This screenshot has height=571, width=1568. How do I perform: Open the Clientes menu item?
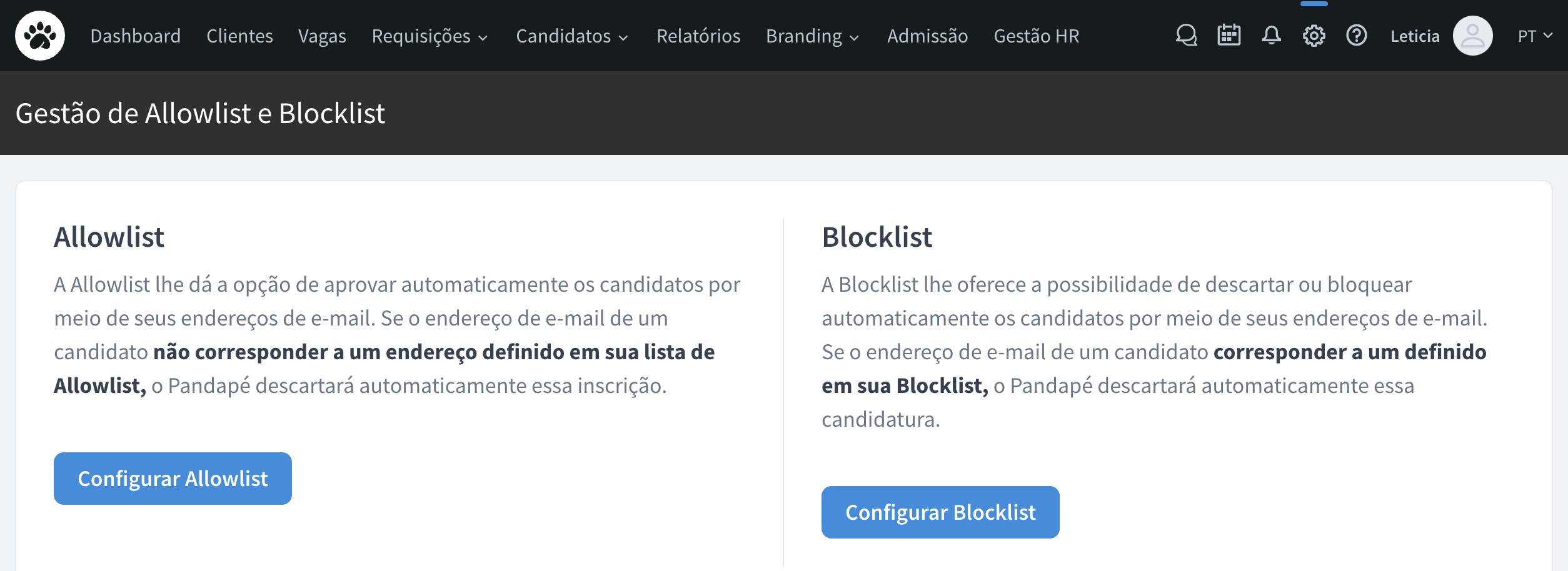(x=239, y=36)
